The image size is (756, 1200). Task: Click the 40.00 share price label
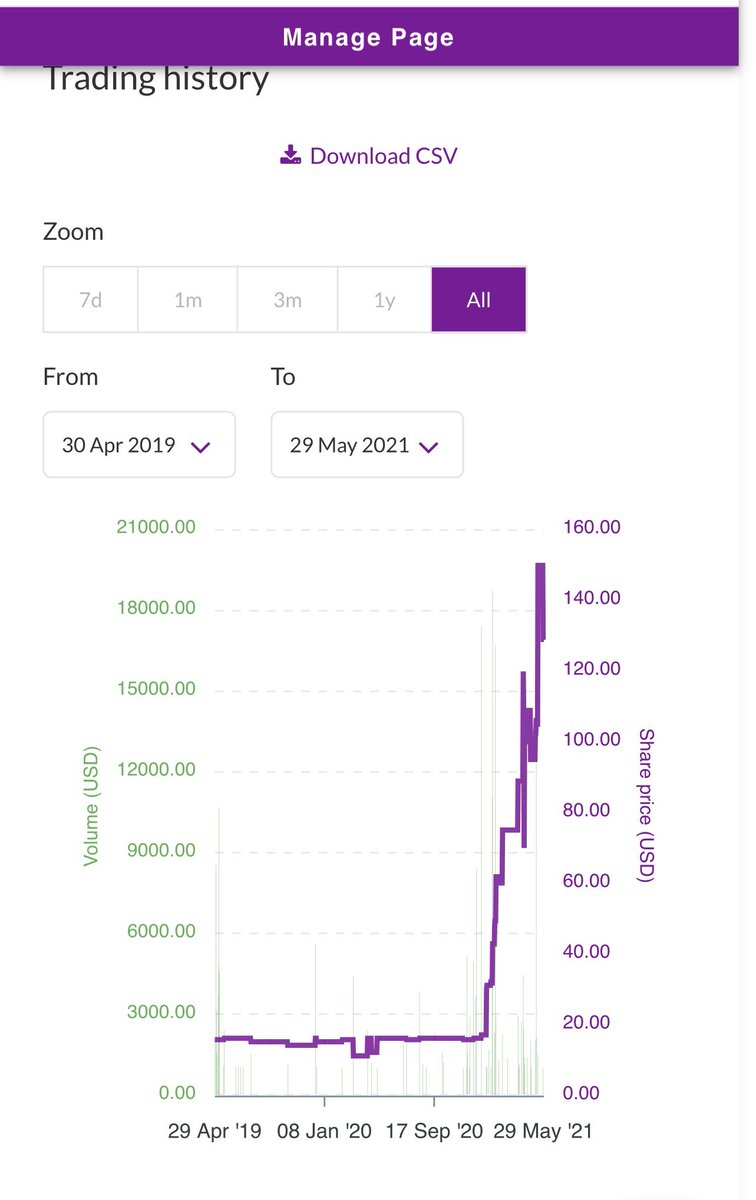tap(586, 952)
